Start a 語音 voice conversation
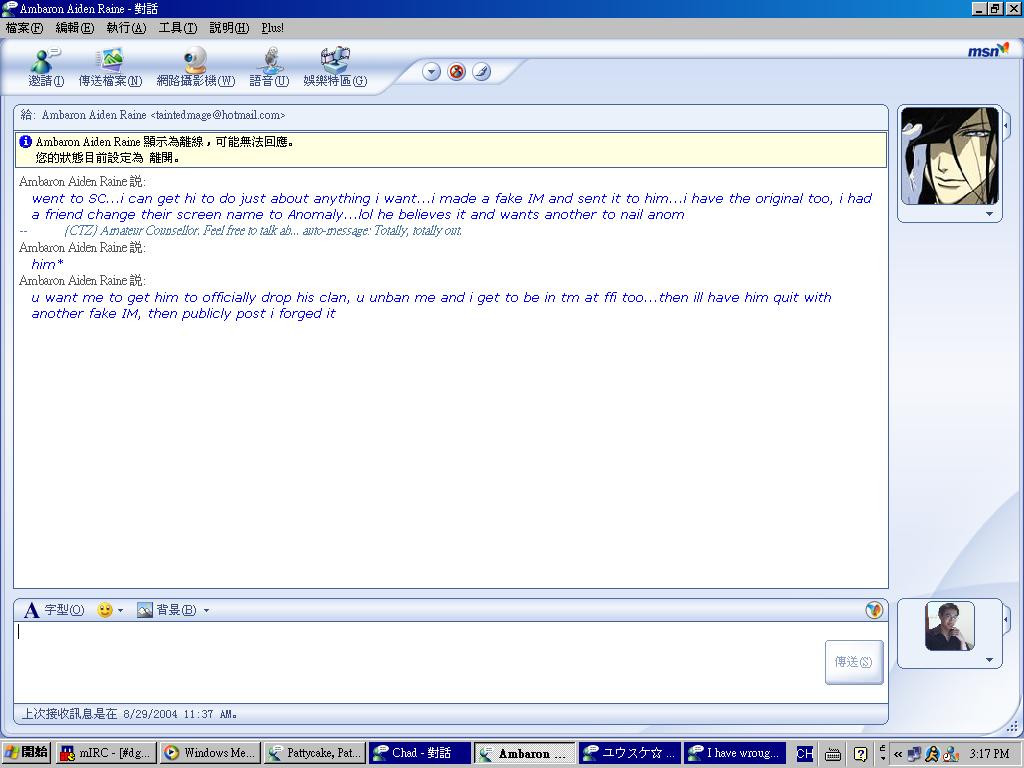The height and width of the screenshot is (768, 1024). click(x=269, y=68)
